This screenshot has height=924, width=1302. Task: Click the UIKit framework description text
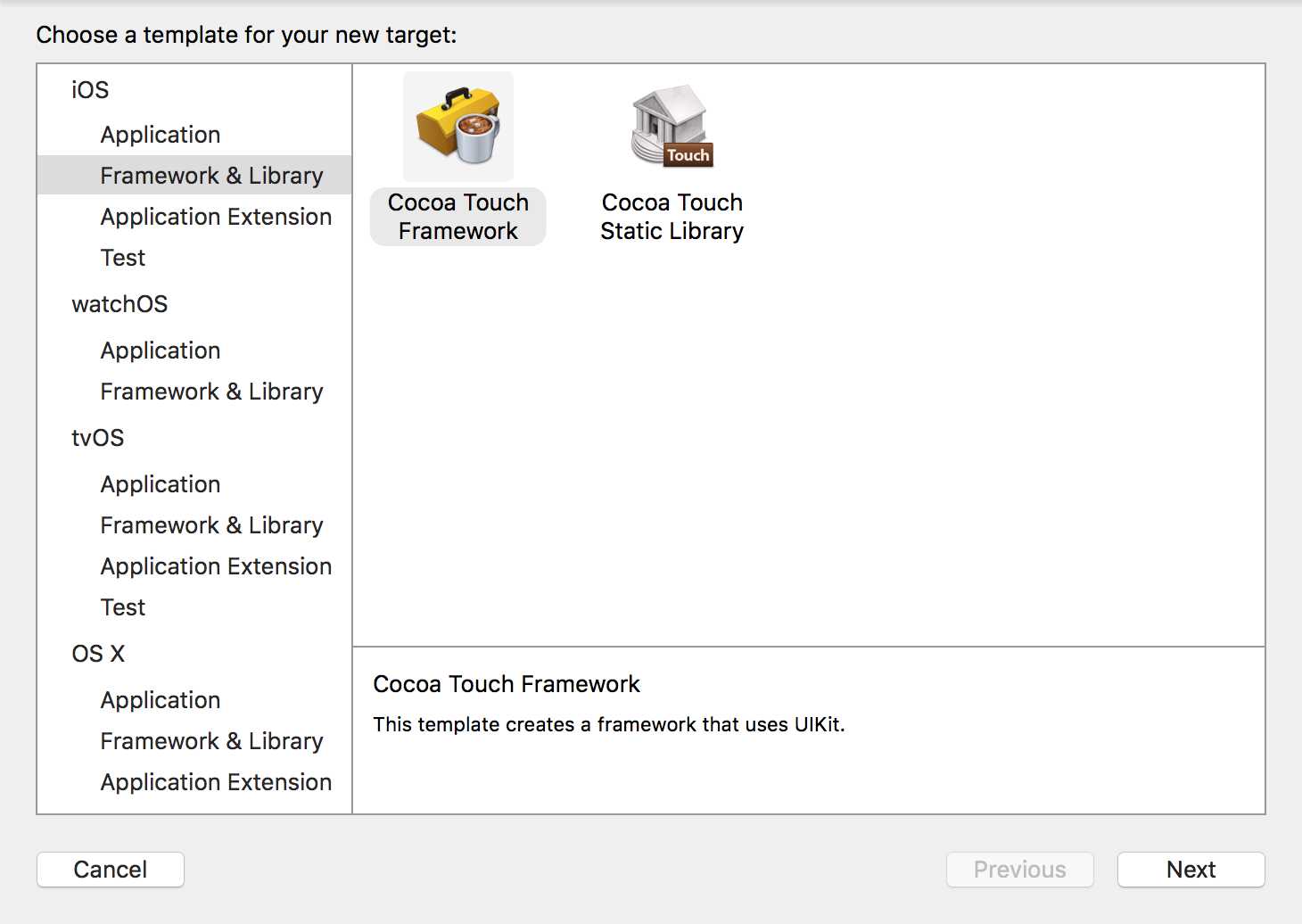click(x=608, y=724)
